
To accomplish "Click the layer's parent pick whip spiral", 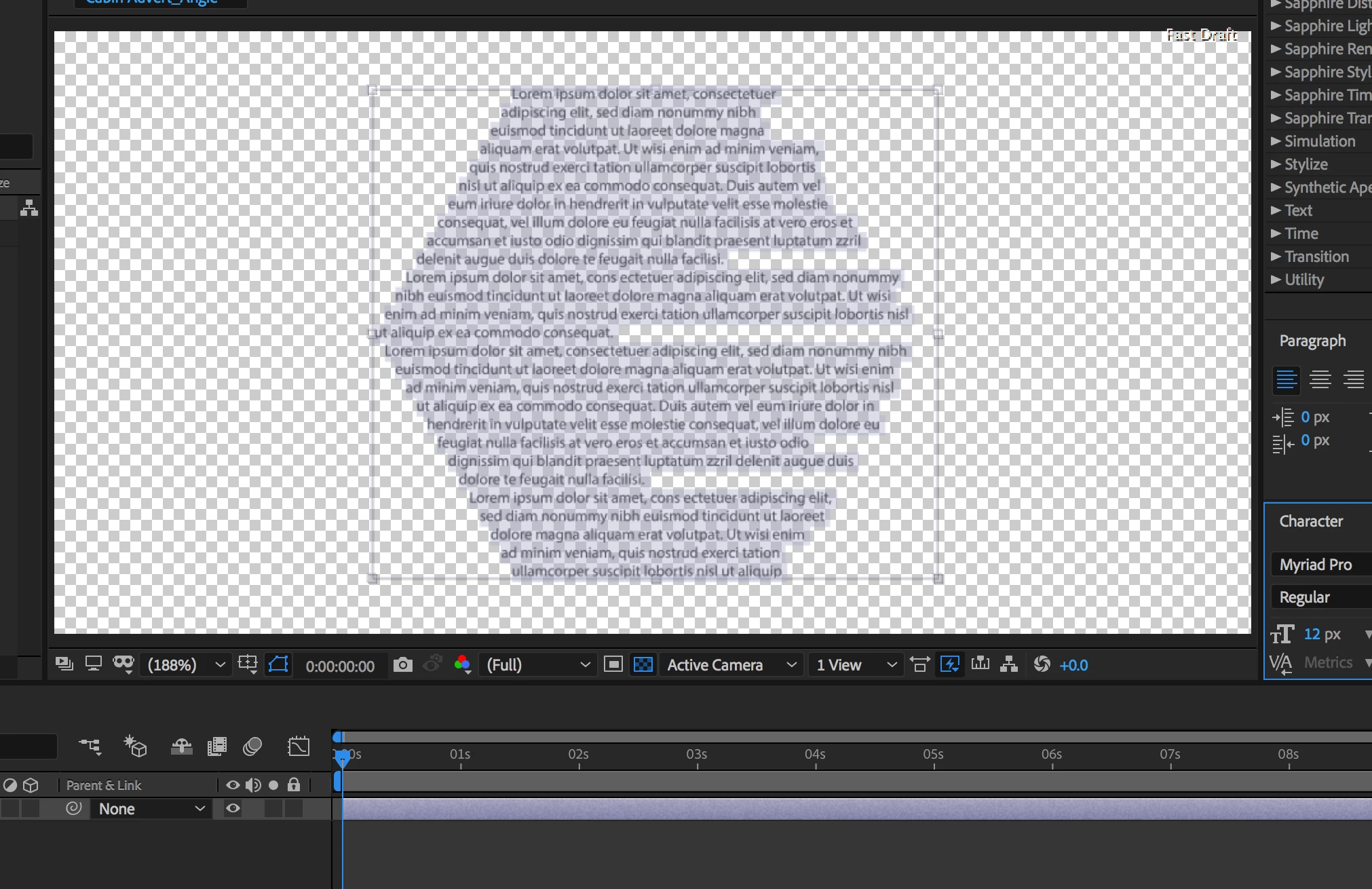I will click(x=73, y=808).
